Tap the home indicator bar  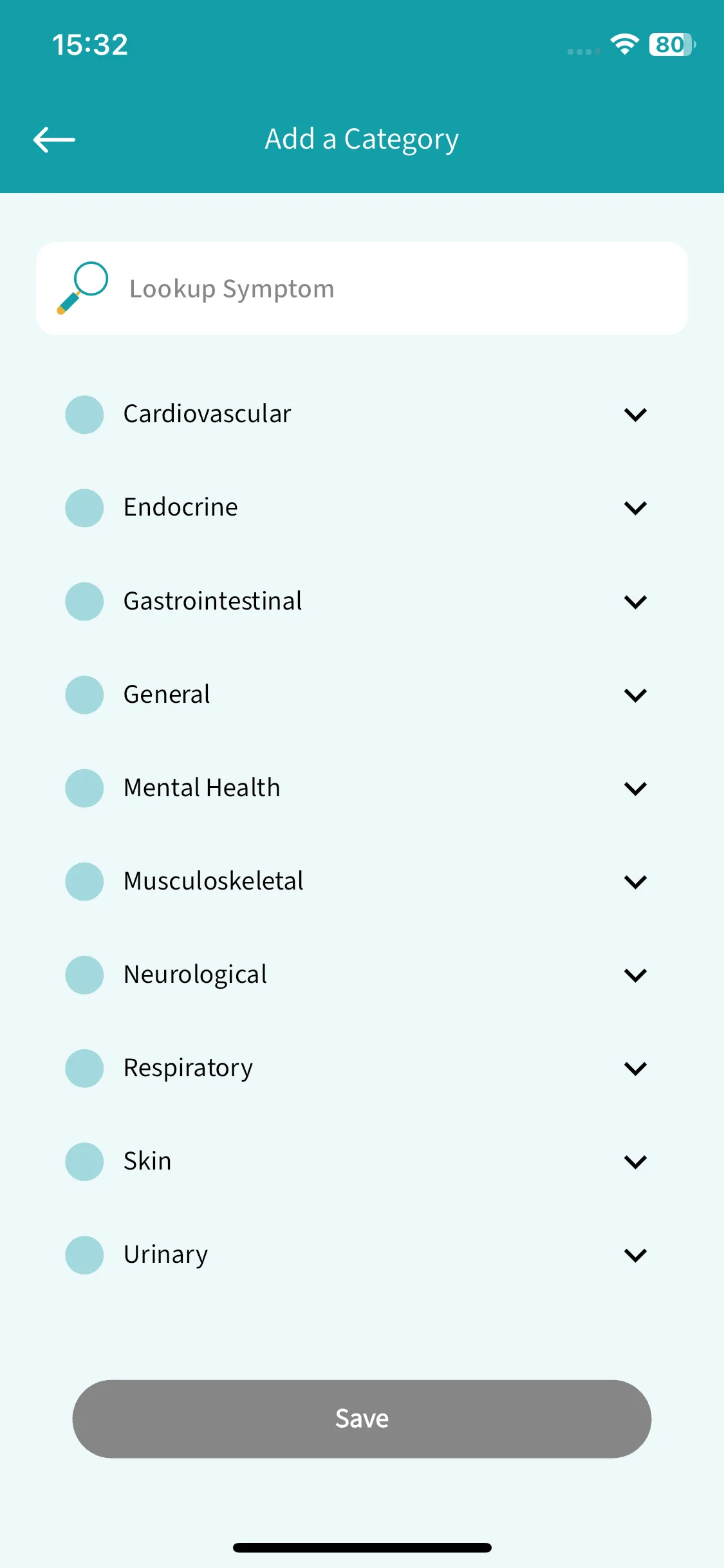point(362,1547)
